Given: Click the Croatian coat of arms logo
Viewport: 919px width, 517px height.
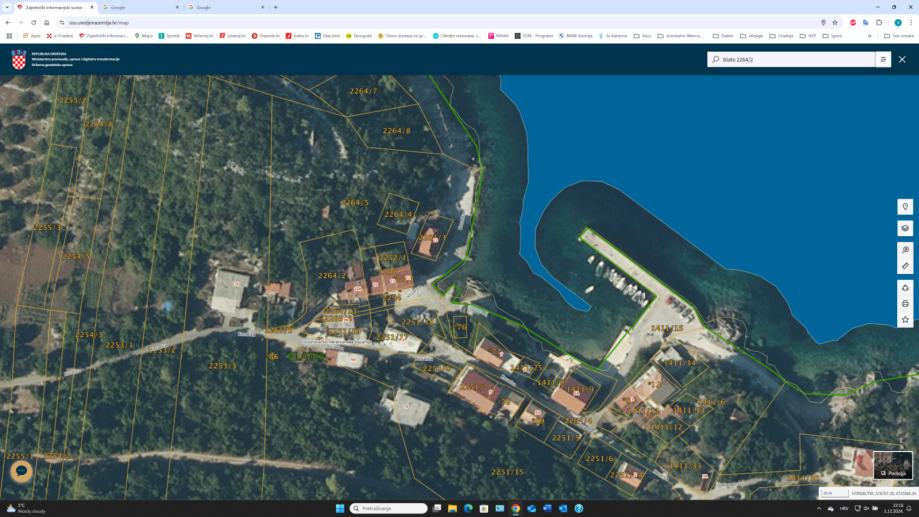Looking at the screenshot, I should 19,60.
